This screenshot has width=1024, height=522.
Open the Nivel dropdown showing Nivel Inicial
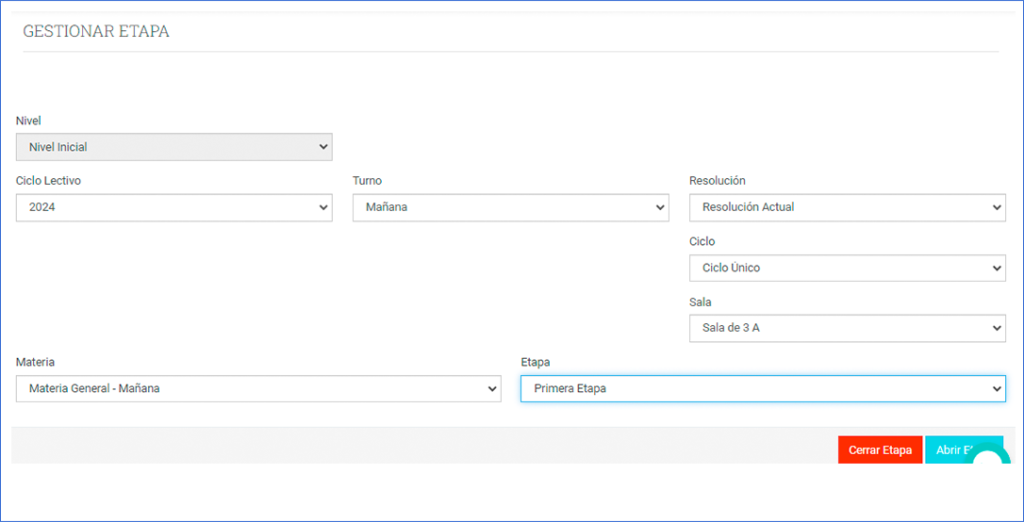tap(173, 147)
